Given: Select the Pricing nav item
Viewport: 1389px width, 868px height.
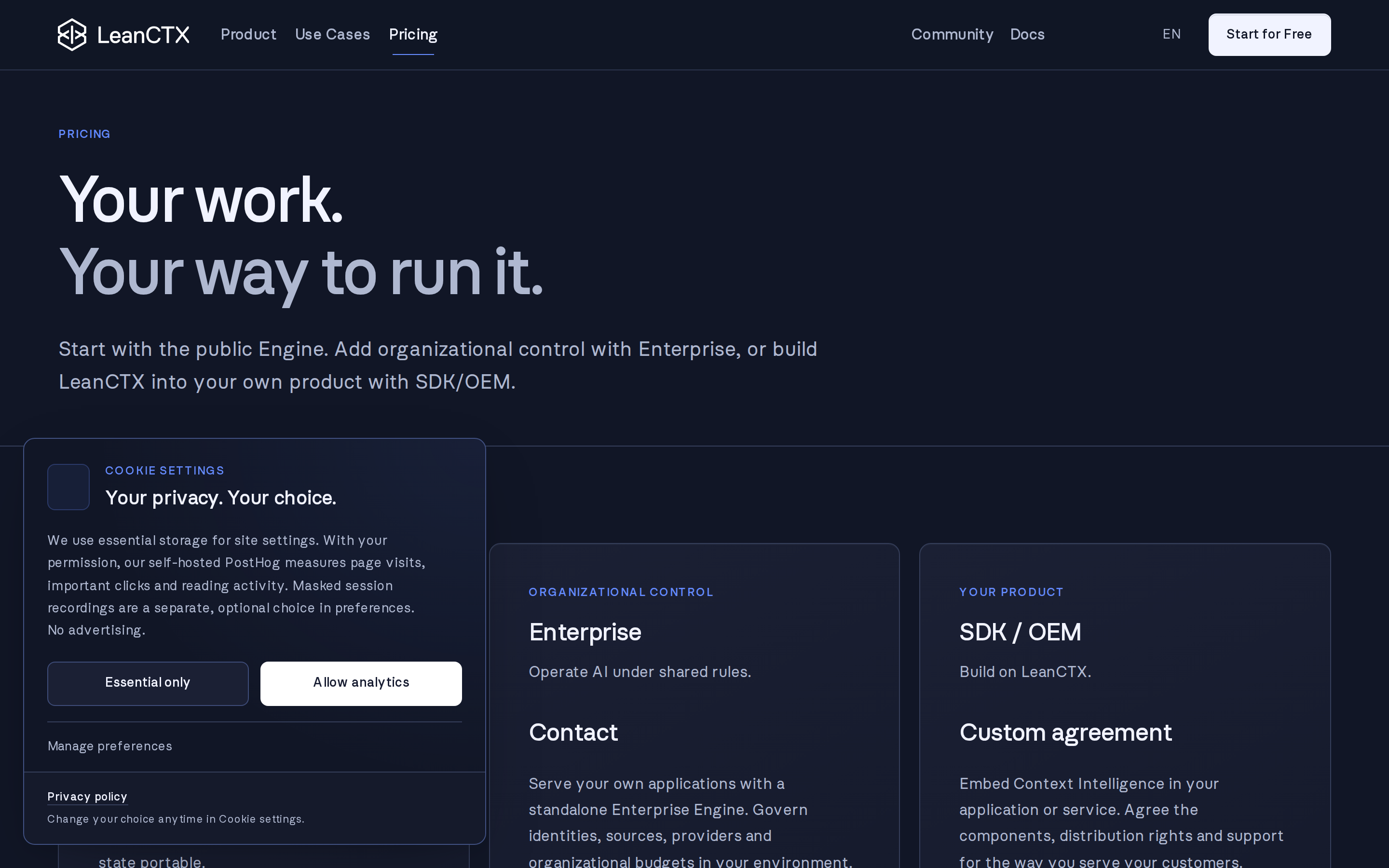Looking at the screenshot, I should point(413,34).
